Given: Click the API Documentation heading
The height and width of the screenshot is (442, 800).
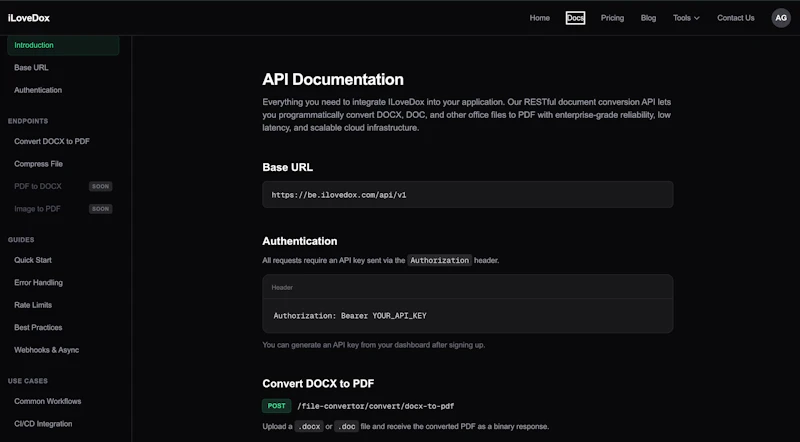Looking at the screenshot, I should coord(333,79).
